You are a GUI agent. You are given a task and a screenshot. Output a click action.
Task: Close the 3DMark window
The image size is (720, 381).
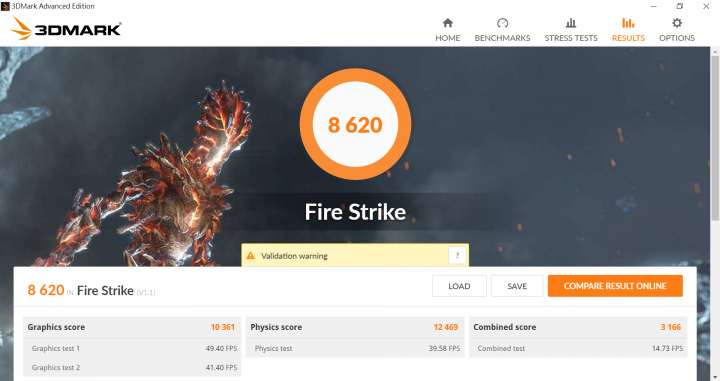click(x=706, y=6)
